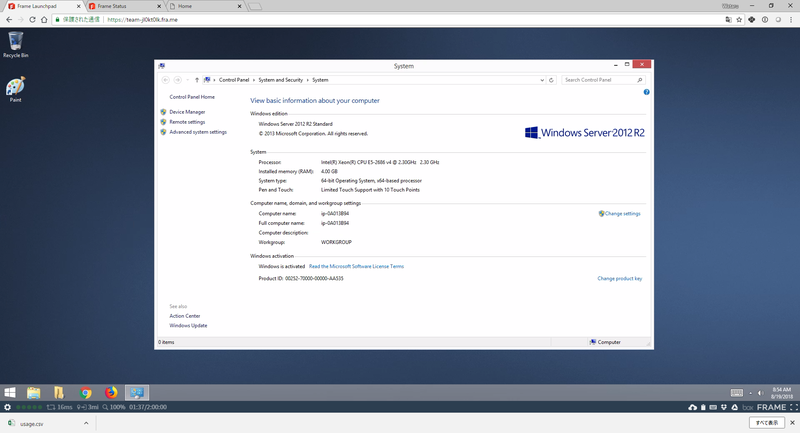Click the System window help icon
The height and width of the screenshot is (433, 800).
tap(646, 92)
